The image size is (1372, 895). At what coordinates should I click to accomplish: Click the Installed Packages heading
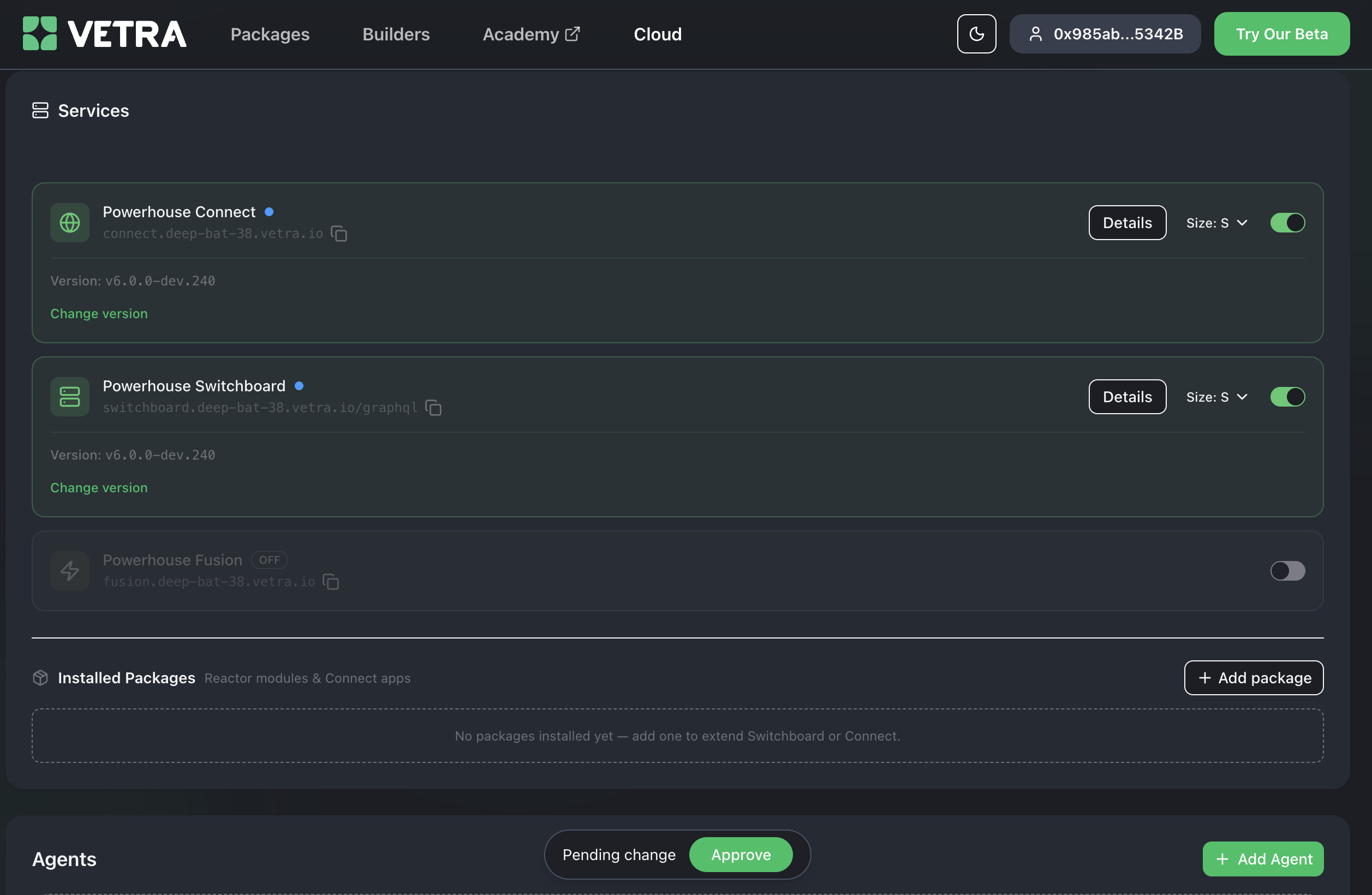tap(127, 678)
